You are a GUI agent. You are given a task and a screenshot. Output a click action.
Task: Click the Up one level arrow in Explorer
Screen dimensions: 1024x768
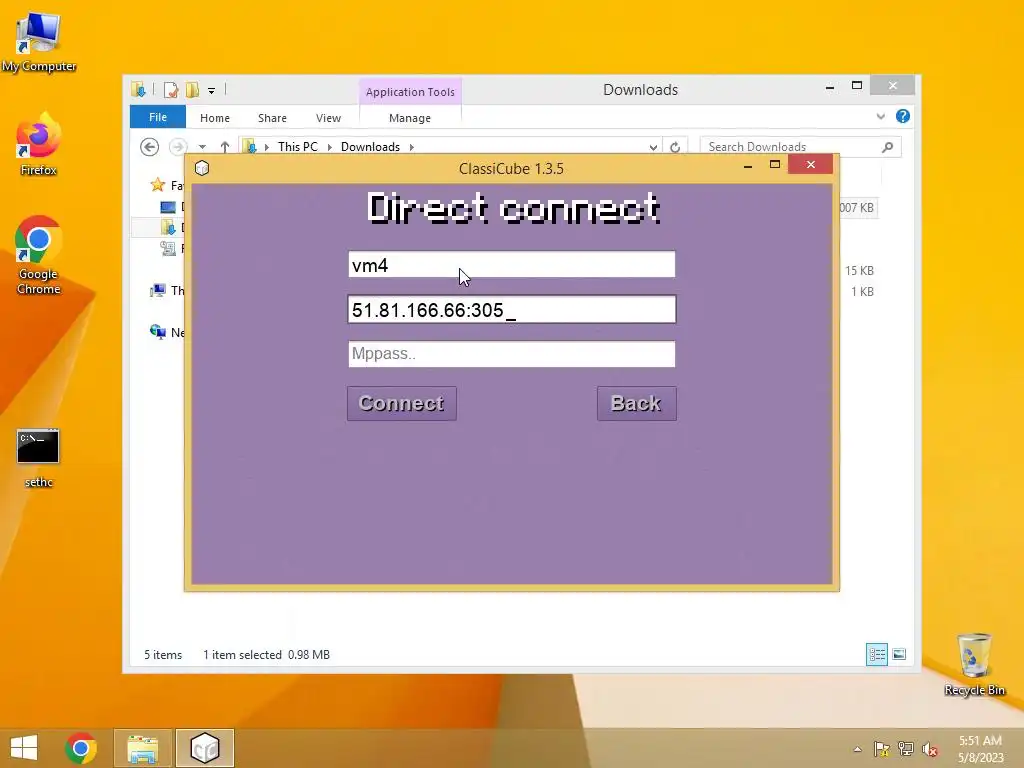click(225, 147)
